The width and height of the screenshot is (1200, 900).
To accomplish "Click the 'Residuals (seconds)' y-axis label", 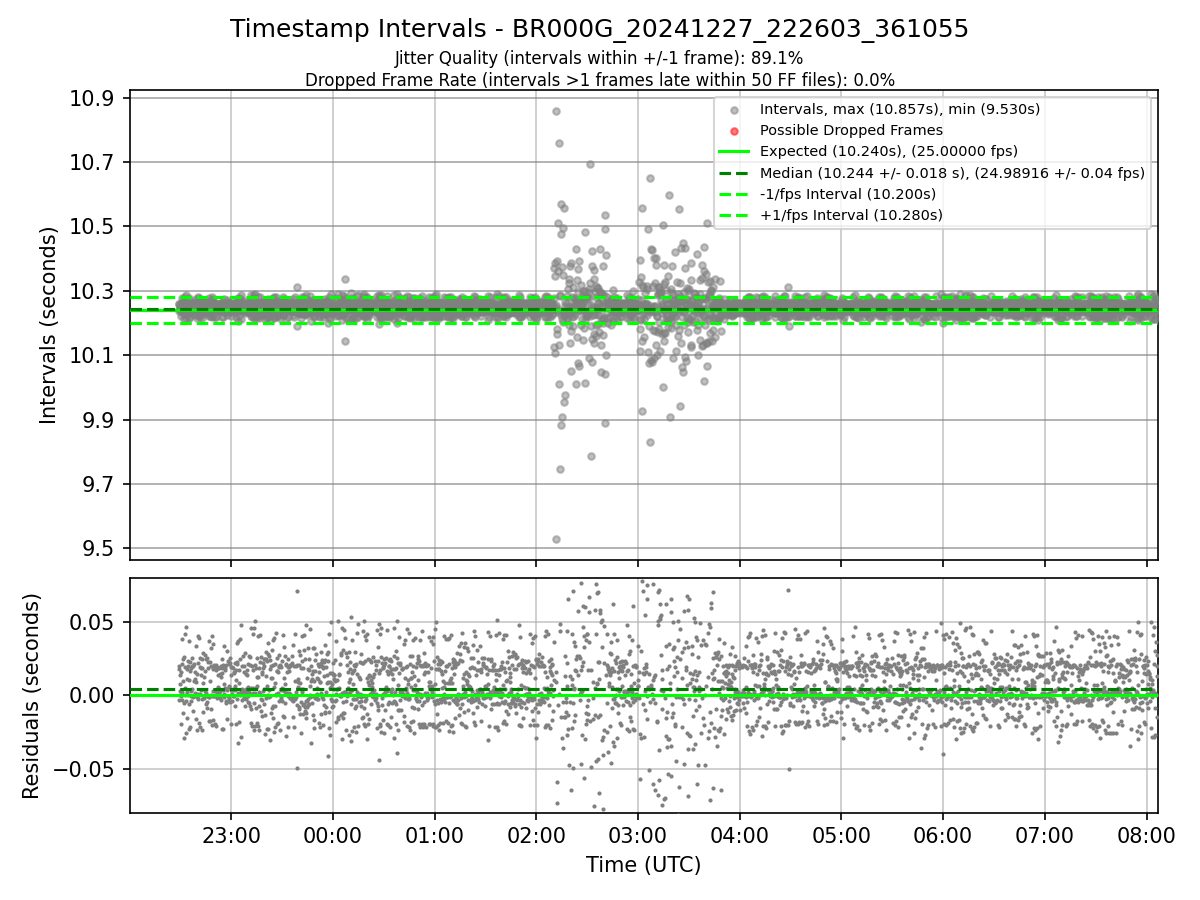I will [x=31, y=696].
